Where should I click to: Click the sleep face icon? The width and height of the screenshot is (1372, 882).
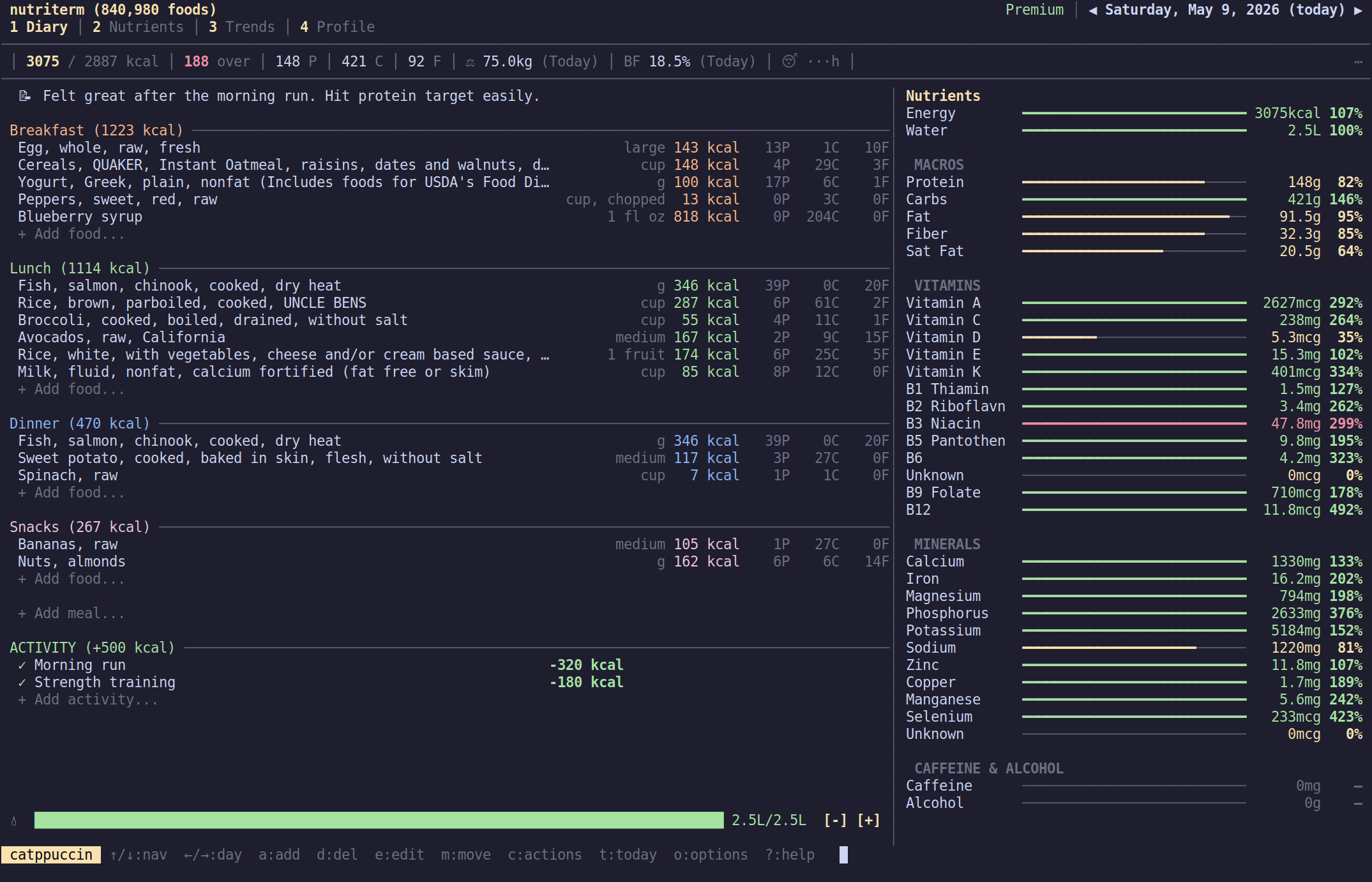tap(790, 61)
